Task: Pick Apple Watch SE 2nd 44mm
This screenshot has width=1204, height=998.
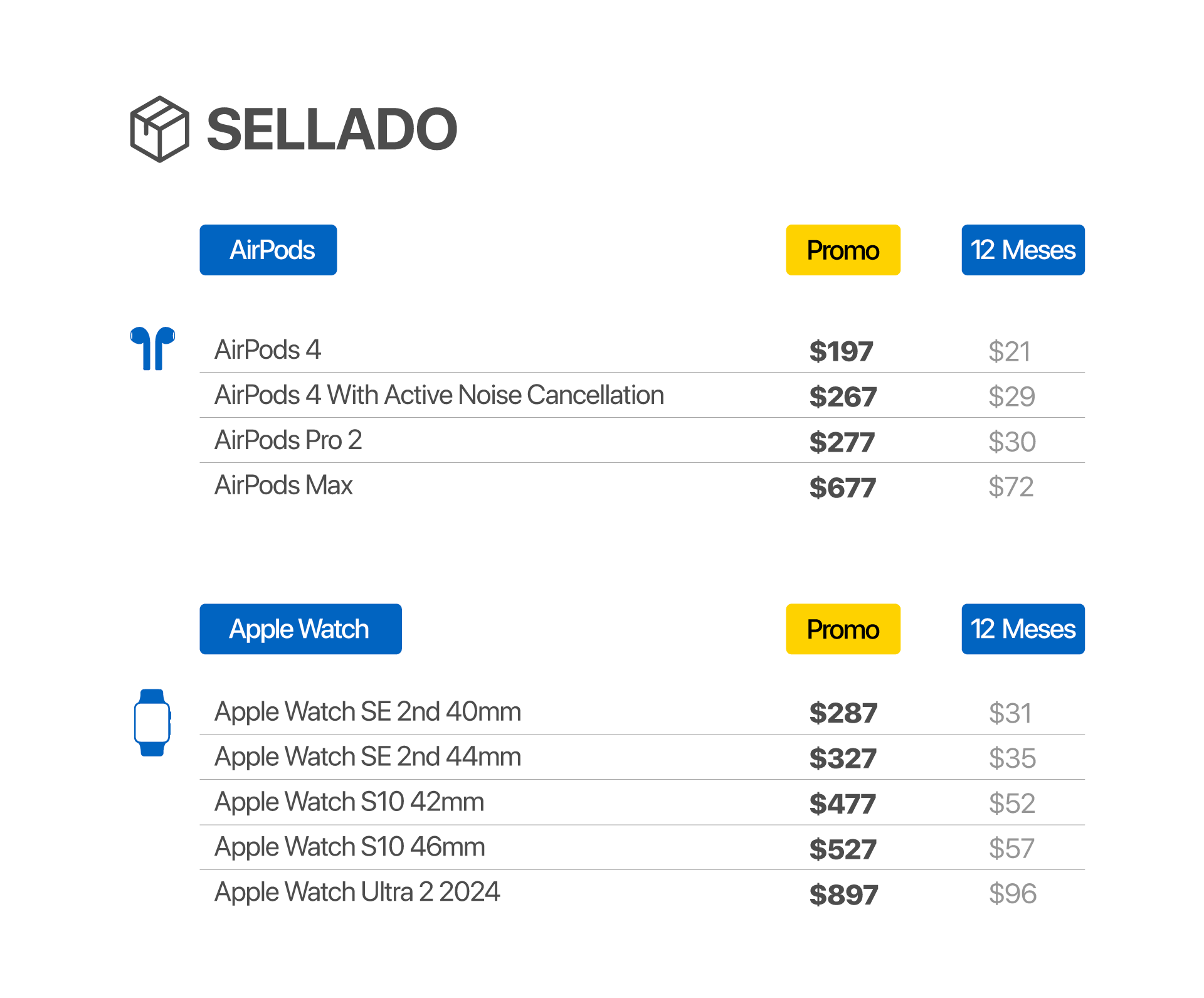Action: (367, 757)
